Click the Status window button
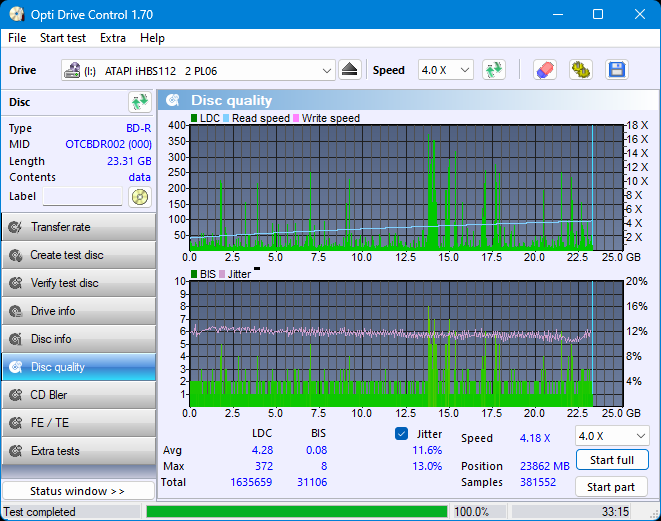This screenshot has height=521, width=661. coord(78,491)
